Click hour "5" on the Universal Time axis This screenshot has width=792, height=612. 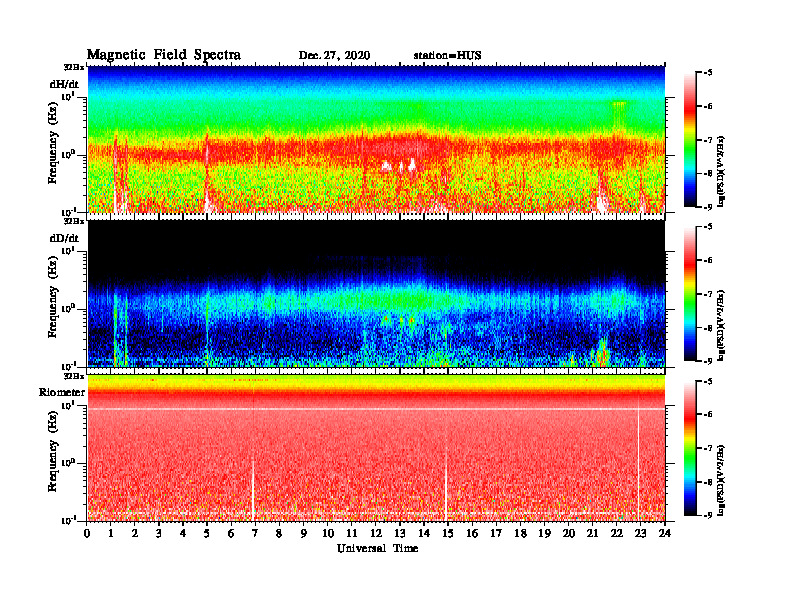coord(207,533)
